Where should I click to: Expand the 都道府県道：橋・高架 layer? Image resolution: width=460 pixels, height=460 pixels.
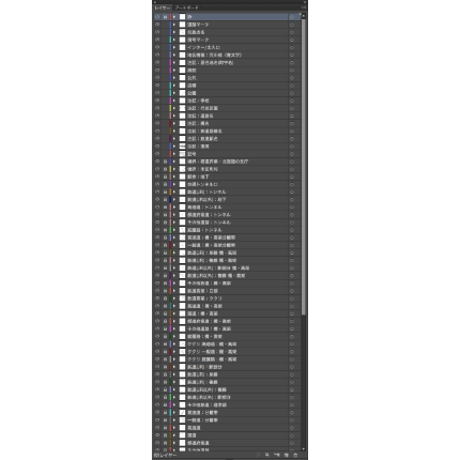pos(174,321)
